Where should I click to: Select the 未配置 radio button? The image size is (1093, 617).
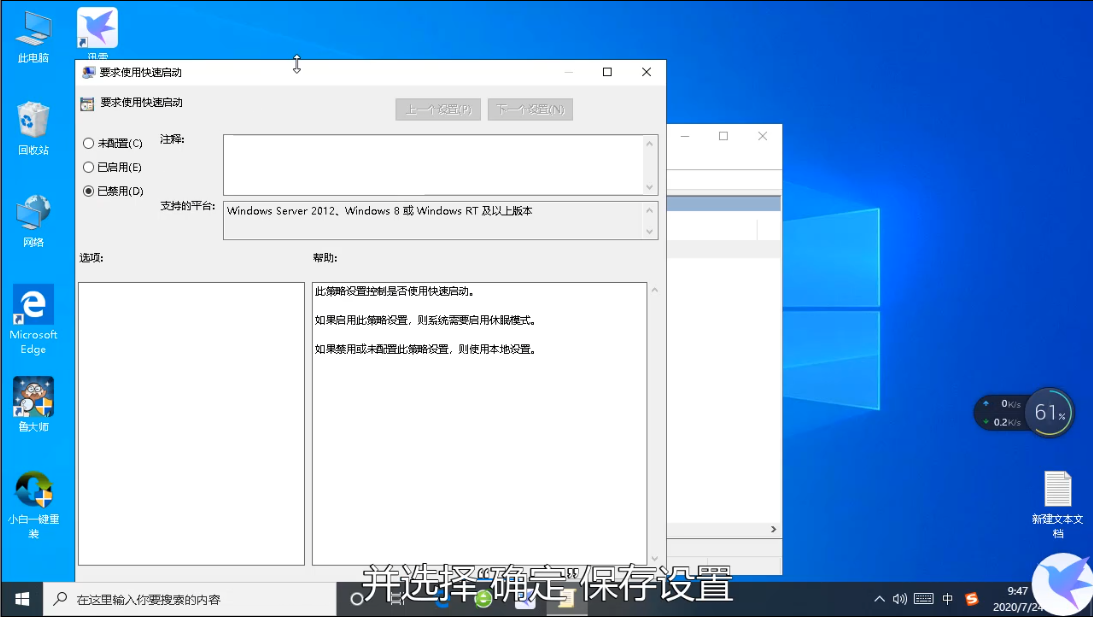click(x=90, y=142)
